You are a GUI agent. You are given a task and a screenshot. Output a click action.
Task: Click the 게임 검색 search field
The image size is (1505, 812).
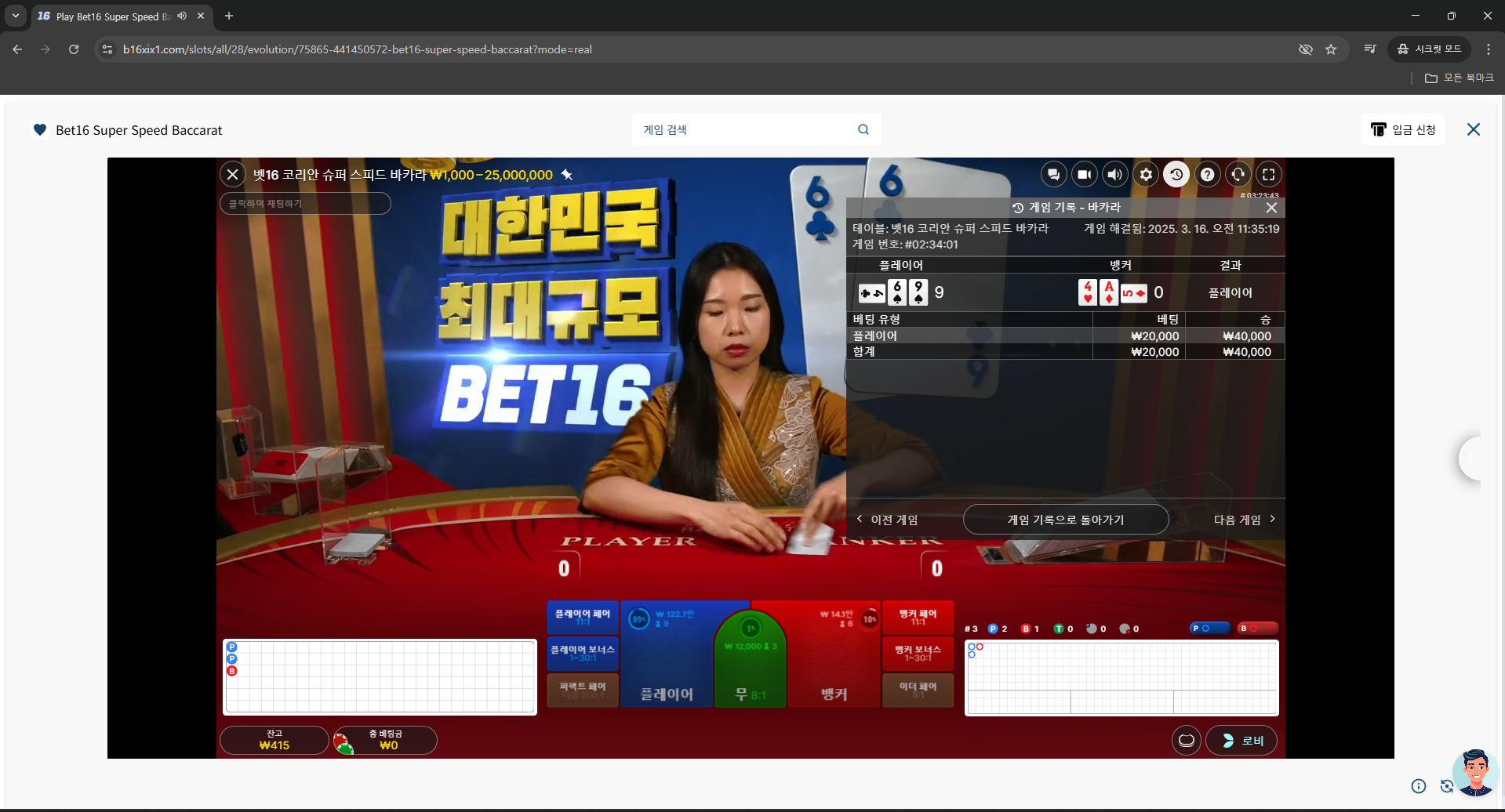click(x=745, y=129)
